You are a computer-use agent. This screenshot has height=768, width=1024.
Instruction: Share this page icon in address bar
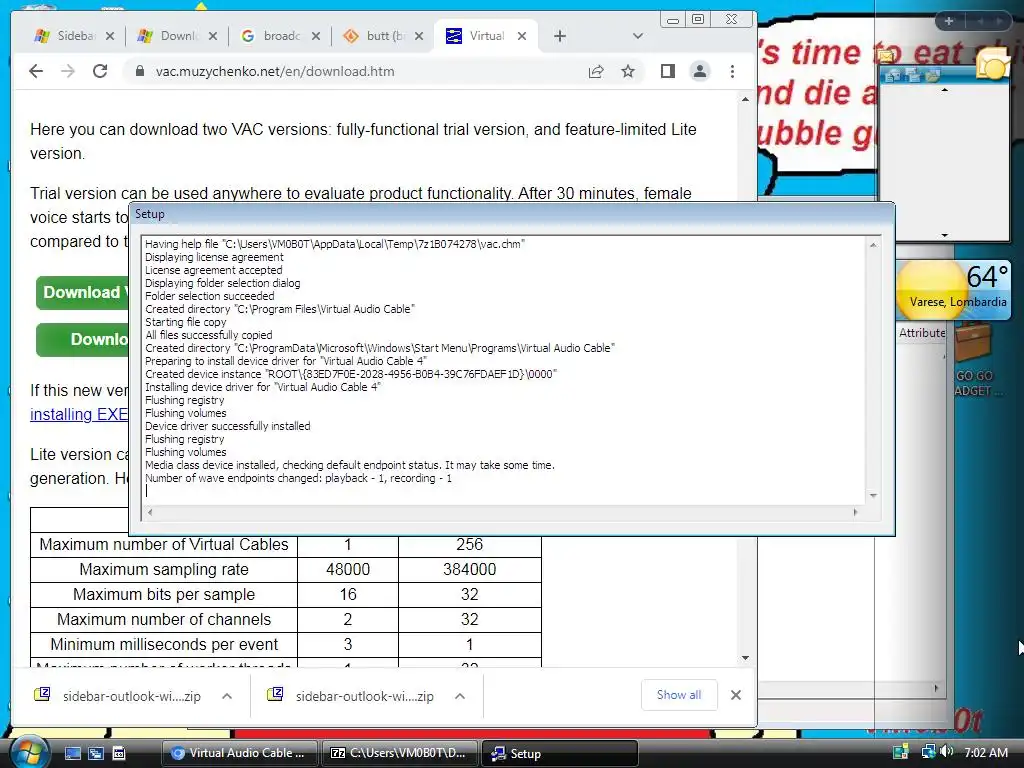(596, 71)
